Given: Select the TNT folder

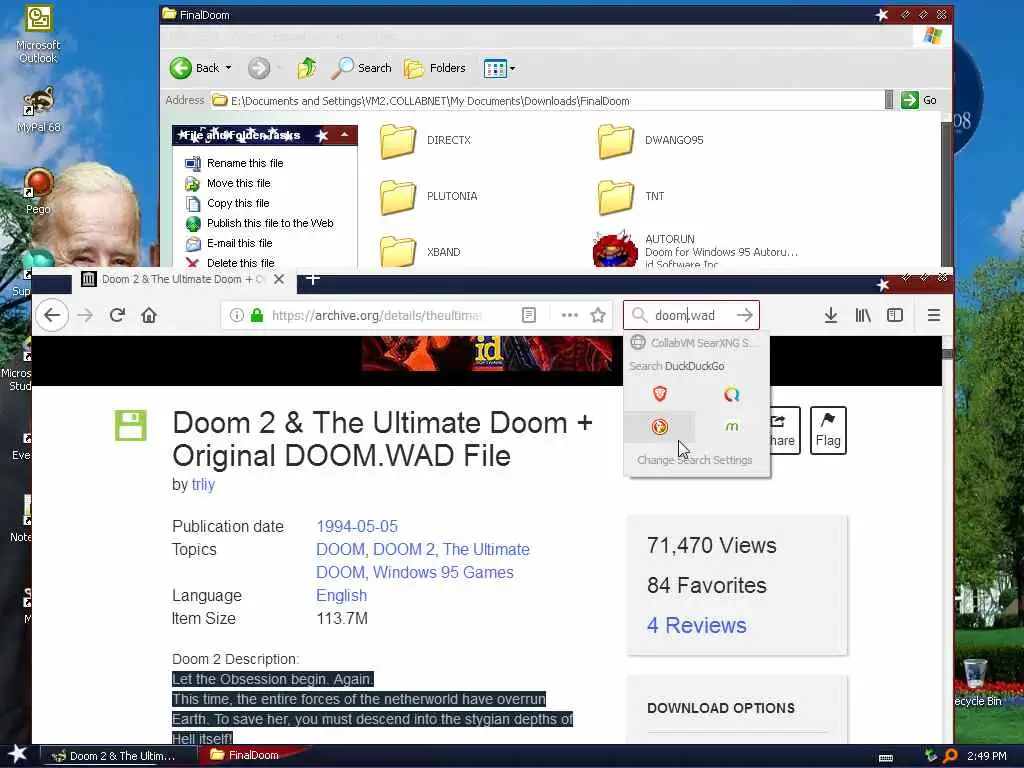Looking at the screenshot, I should (631, 196).
